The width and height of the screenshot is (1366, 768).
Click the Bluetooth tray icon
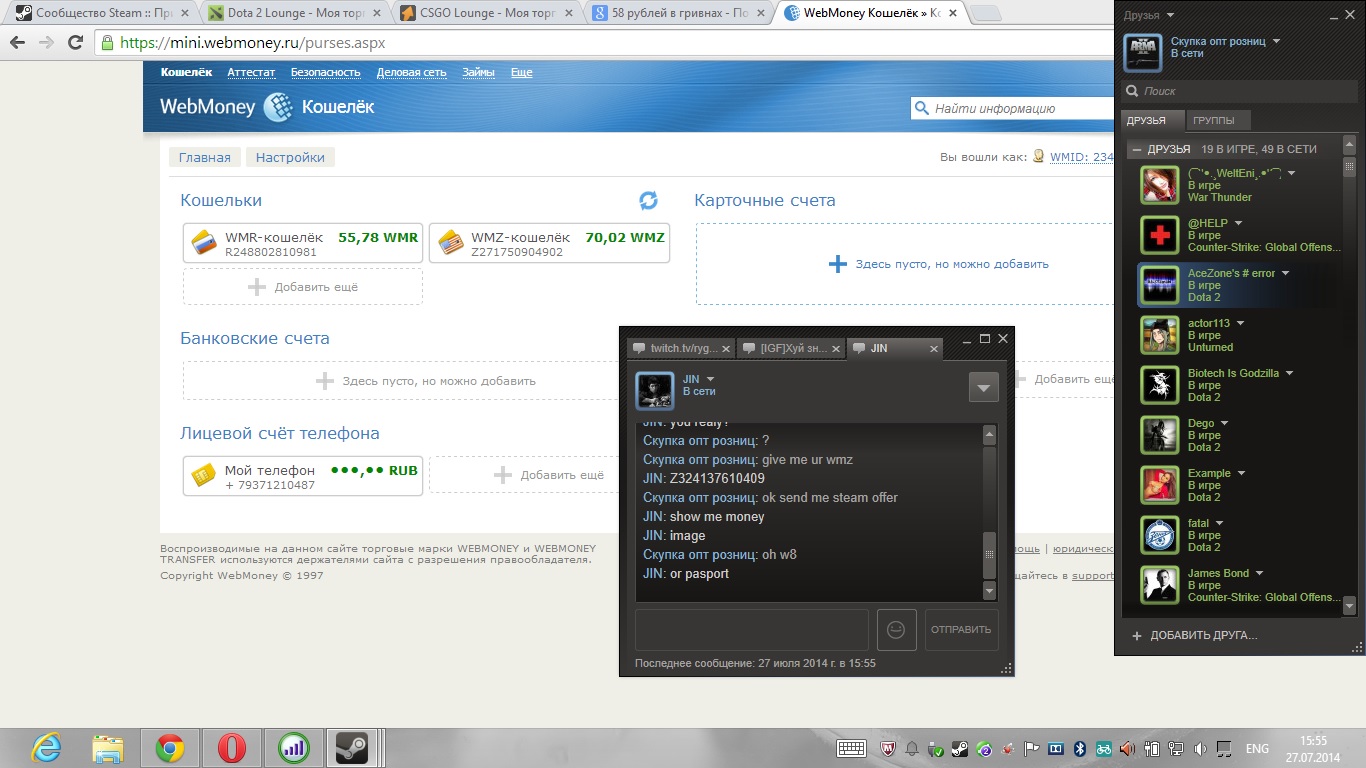click(1080, 748)
